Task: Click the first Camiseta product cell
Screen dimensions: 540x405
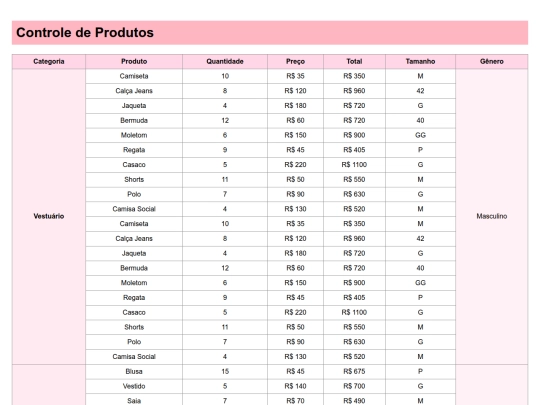Action: tap(134, 76)
